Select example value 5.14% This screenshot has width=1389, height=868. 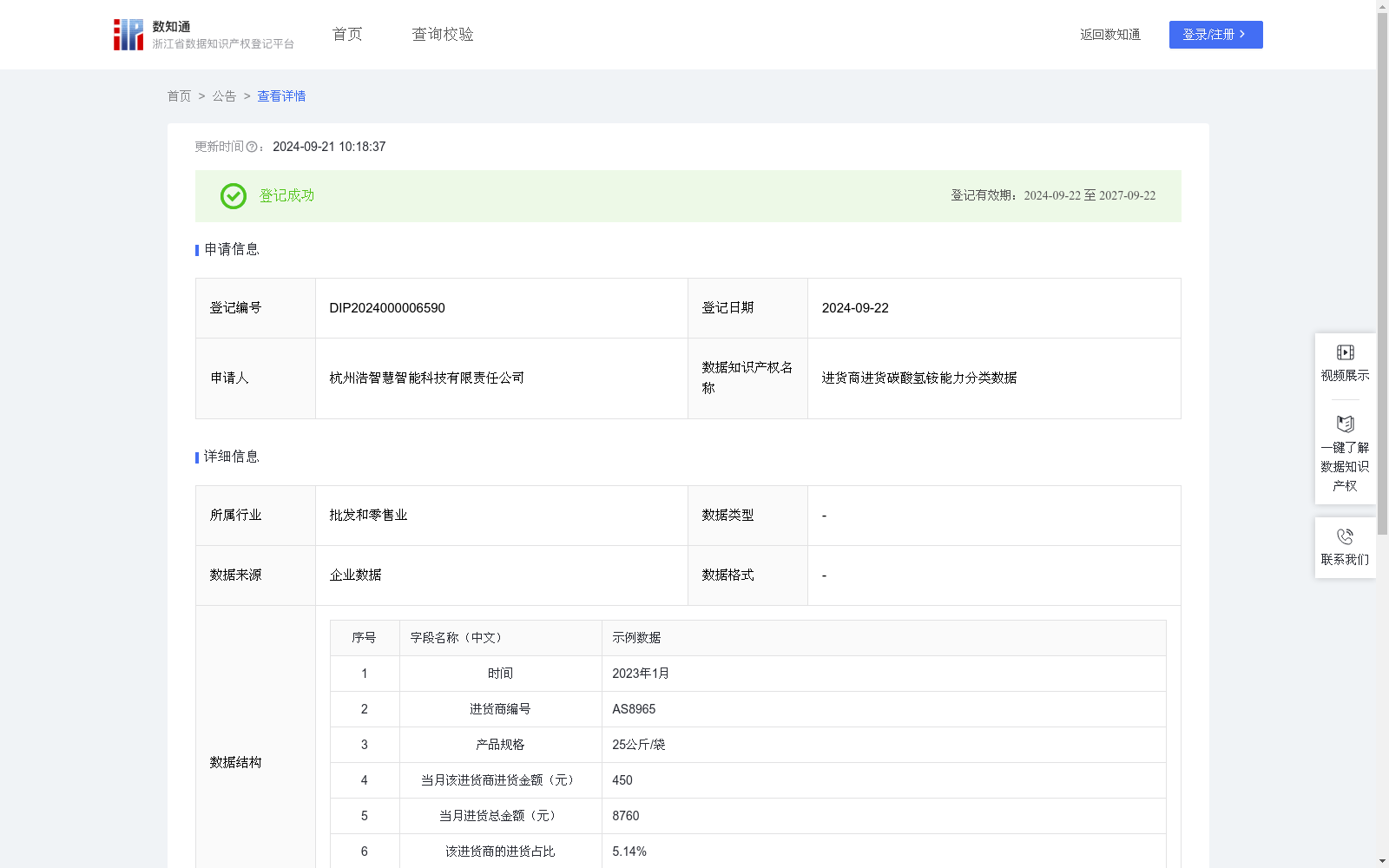tap(629, 852)
